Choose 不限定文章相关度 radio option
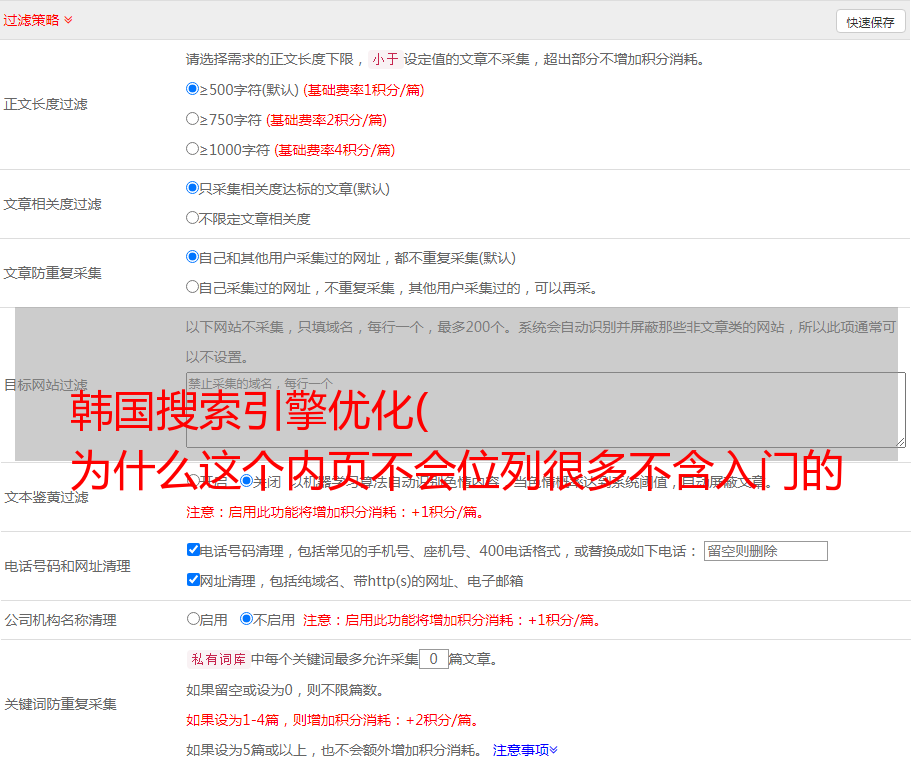The height and width of the screenshot is (768, 912). (x=193, y=218)
